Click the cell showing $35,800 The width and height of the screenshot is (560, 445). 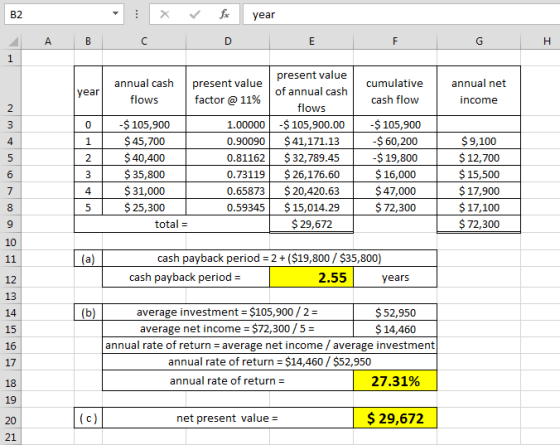[x=144, y=174]
